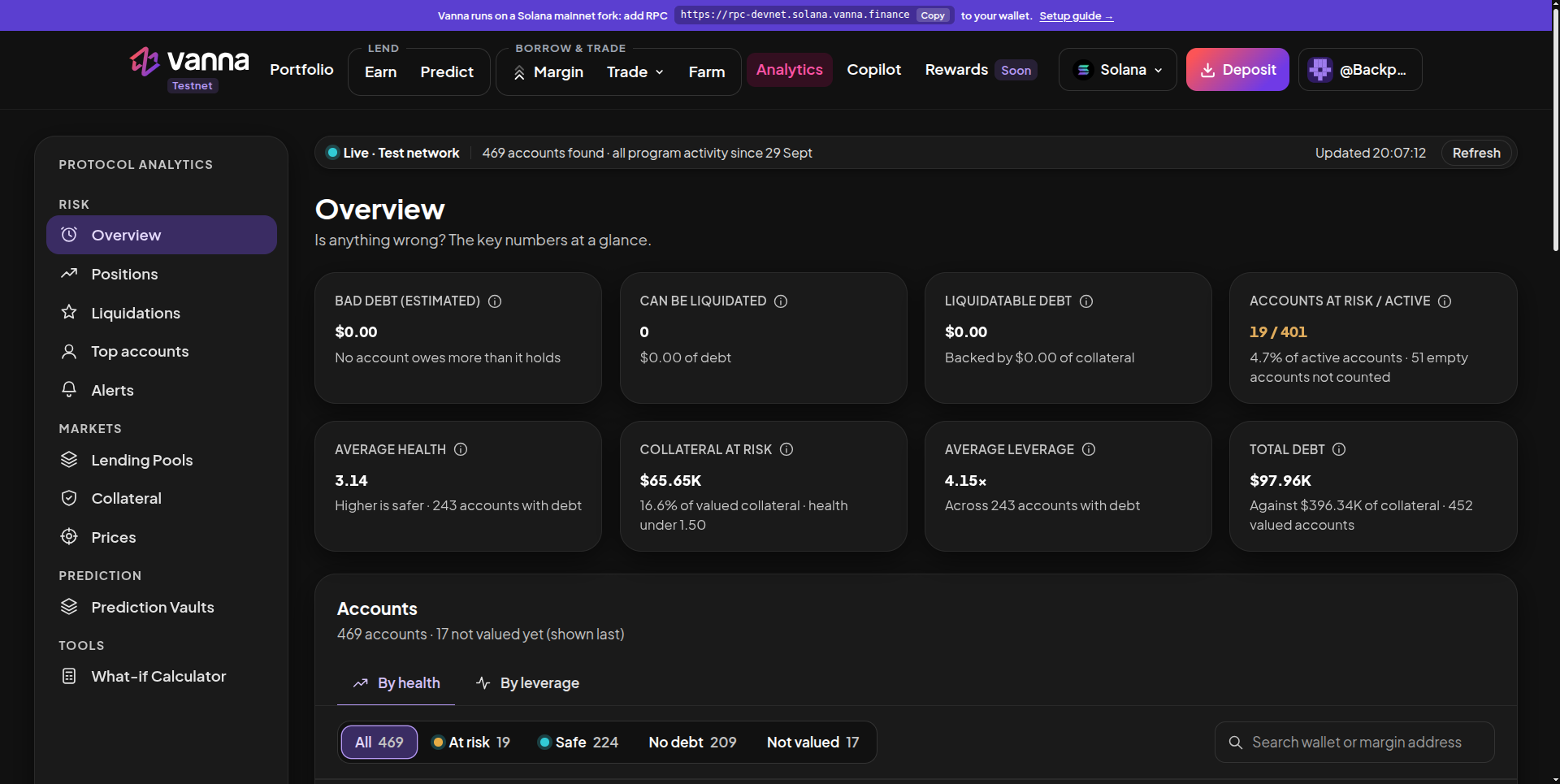Click the Prices target icon in sidebar
The image size is (1560, 784).
click(x=69, y=536)
